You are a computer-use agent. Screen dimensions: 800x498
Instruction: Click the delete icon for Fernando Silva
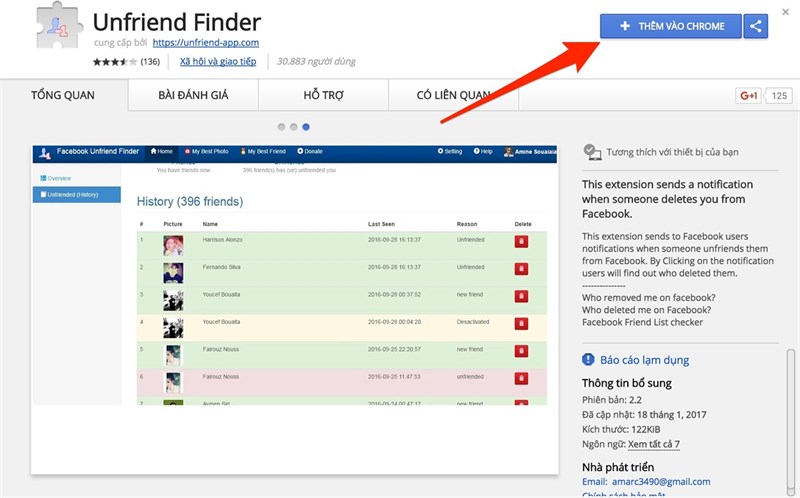click(x=521, y=269)
